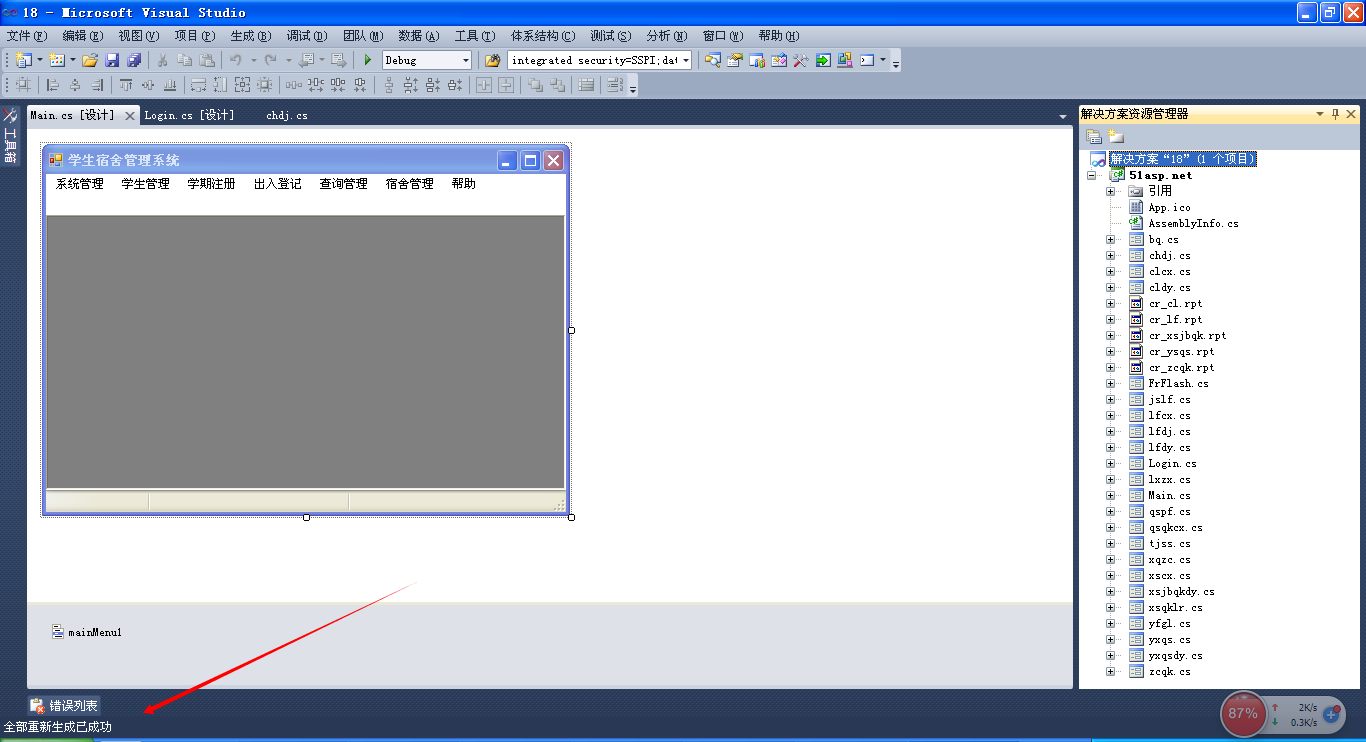Switch to the chdj.cs tab
Viewport: 1366px width, 742px height.
[x=287, y=115]
